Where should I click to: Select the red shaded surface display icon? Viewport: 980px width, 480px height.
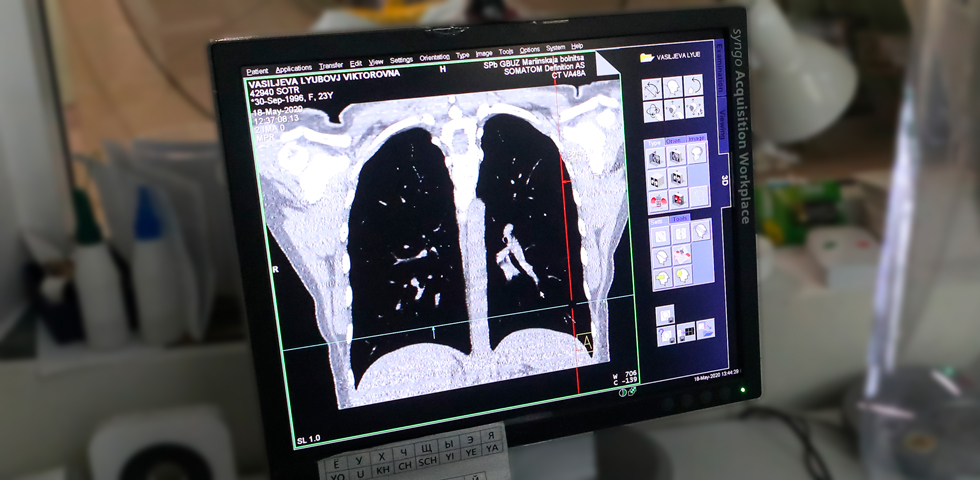coord(658,202)
